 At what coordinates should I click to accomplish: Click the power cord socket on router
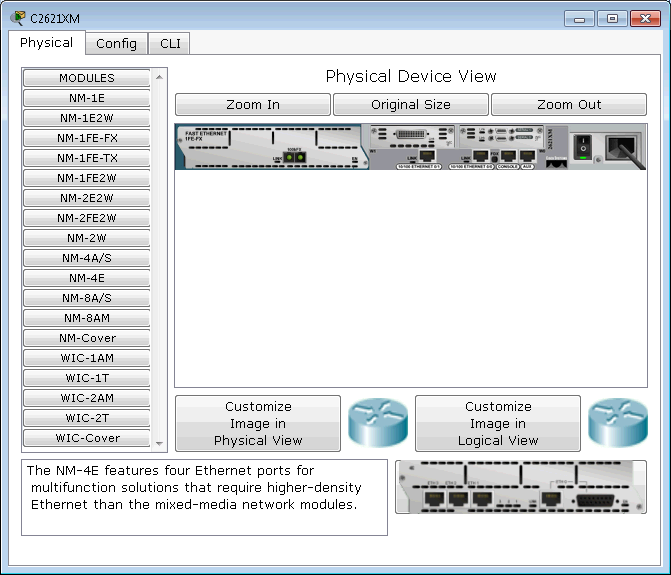tap(622, 147)
